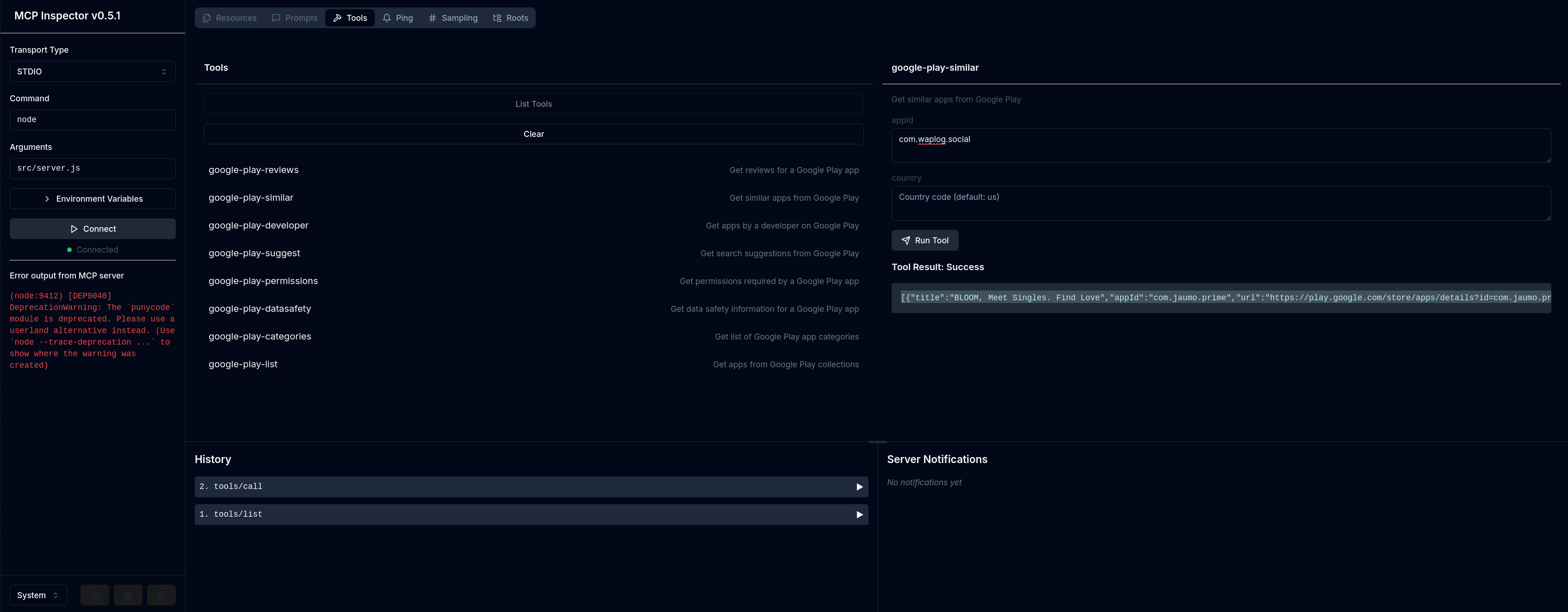The image size is (1568, 612).
Task: Click the country code input field
Action: 1221,203
